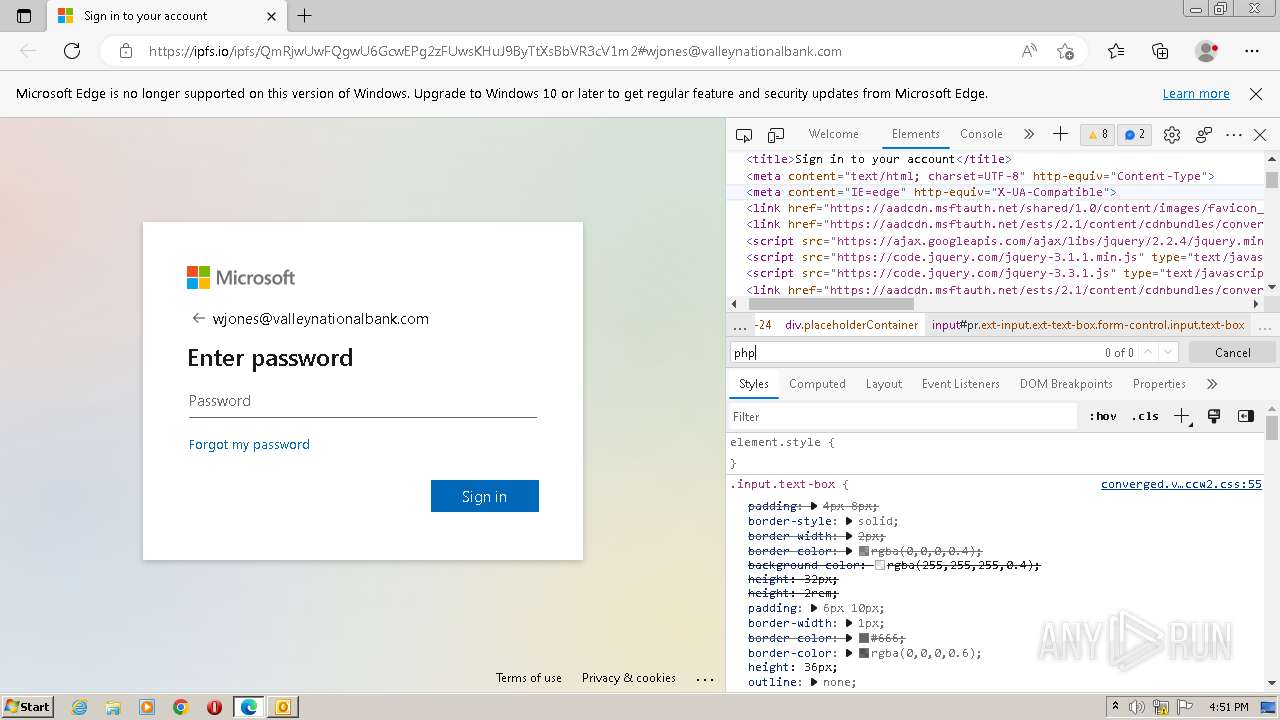The height and width of the screenshot is (720, 1280).
Task: Open DevTools settings gear
Action: (1172, 135)
